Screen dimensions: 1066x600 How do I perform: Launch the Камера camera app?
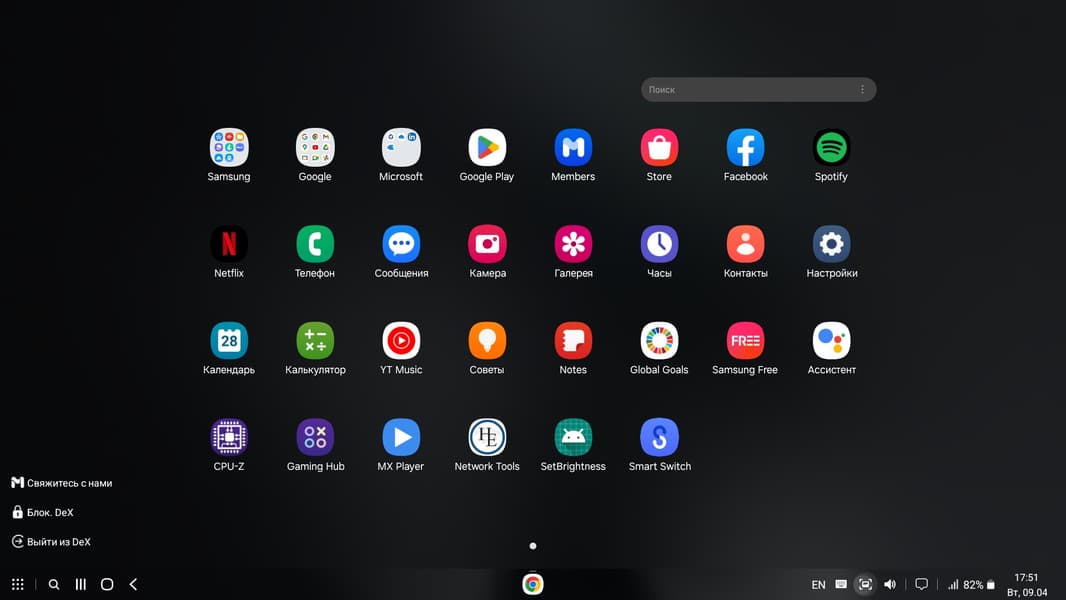click(487, 244)
